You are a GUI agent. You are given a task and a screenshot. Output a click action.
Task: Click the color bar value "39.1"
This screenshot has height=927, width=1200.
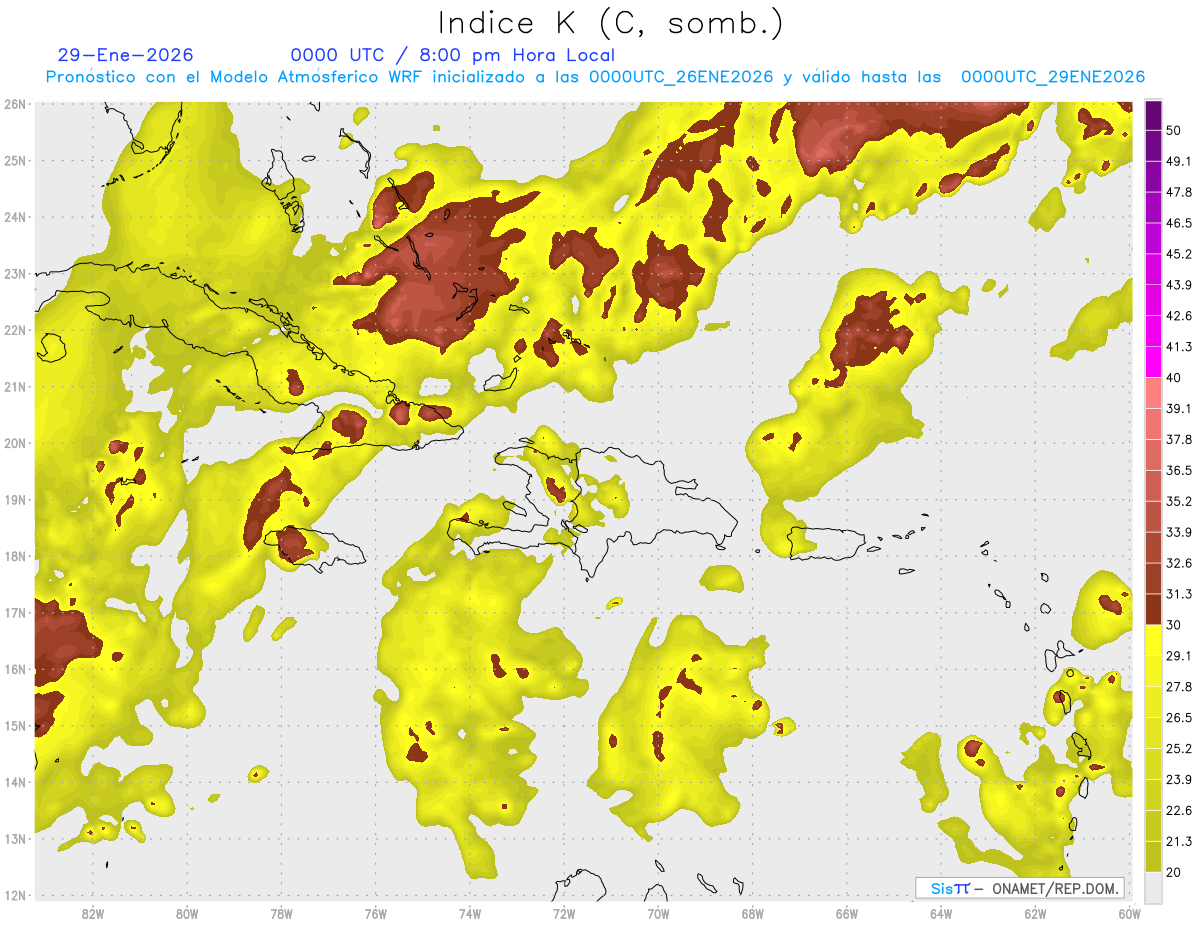(1180, 408)
